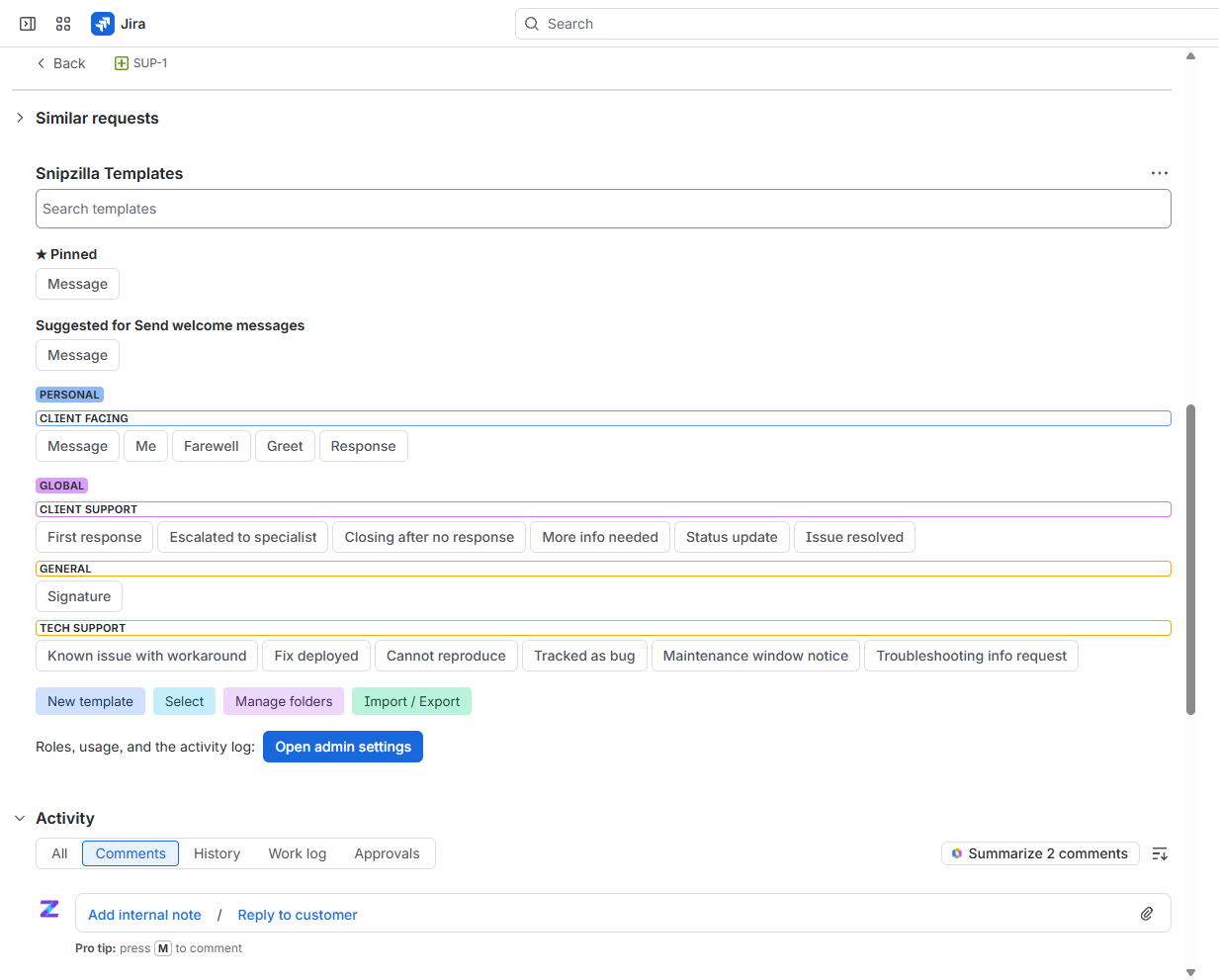Click the Search templates field

click(603, 209)
